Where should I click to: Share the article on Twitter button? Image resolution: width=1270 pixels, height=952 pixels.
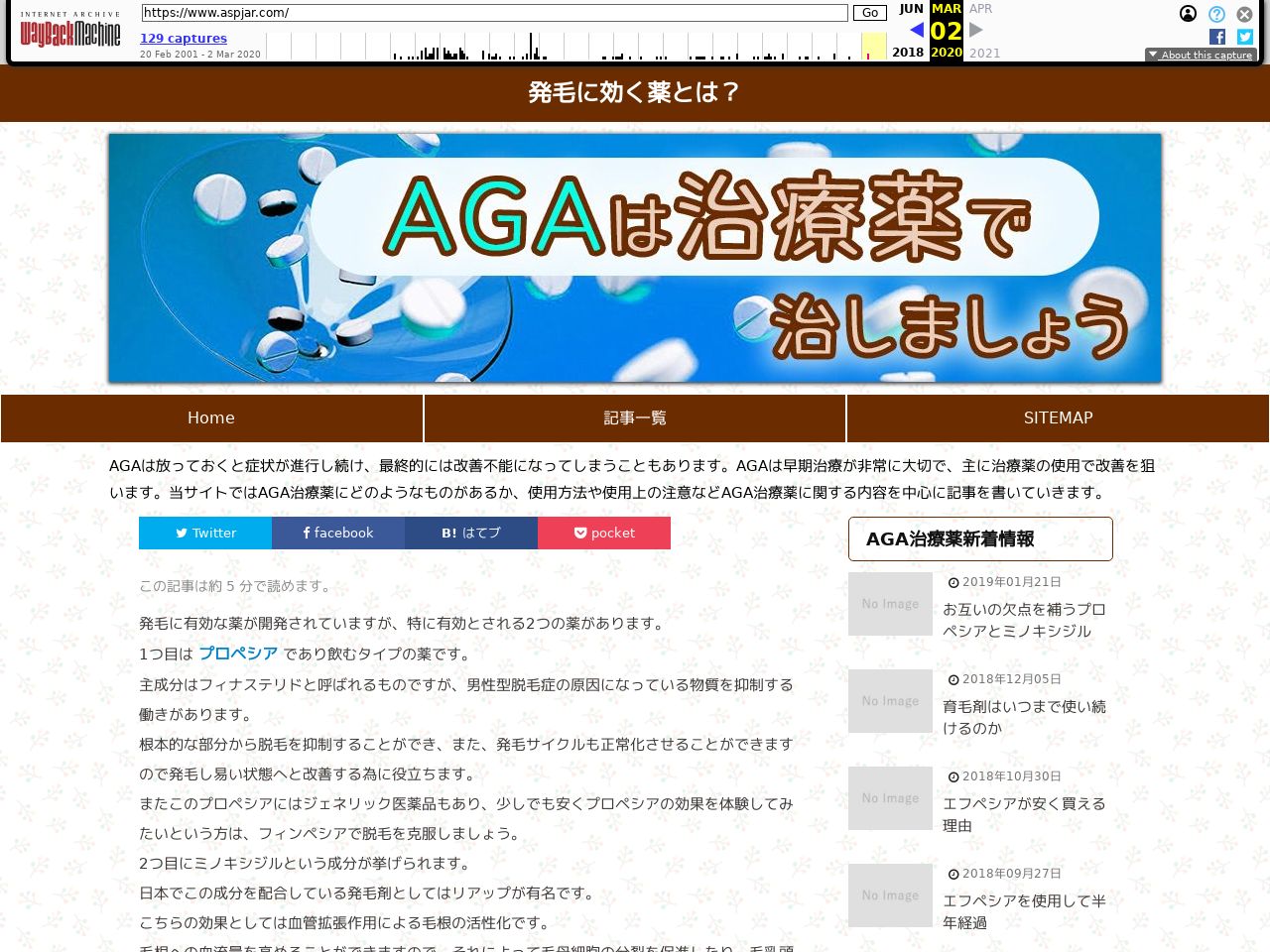click(205, 533)
